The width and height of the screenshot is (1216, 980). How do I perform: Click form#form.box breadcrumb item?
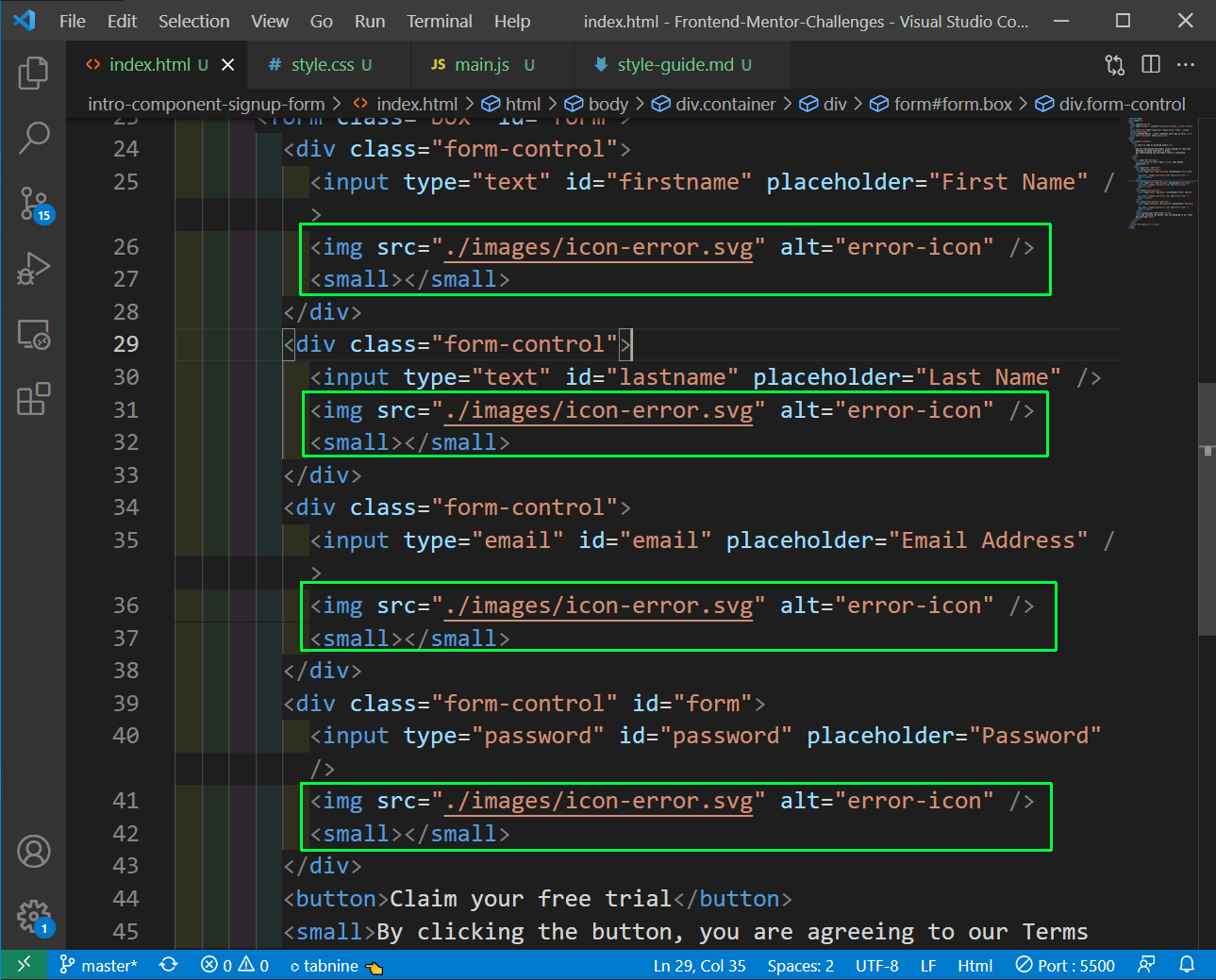(941, 104)
